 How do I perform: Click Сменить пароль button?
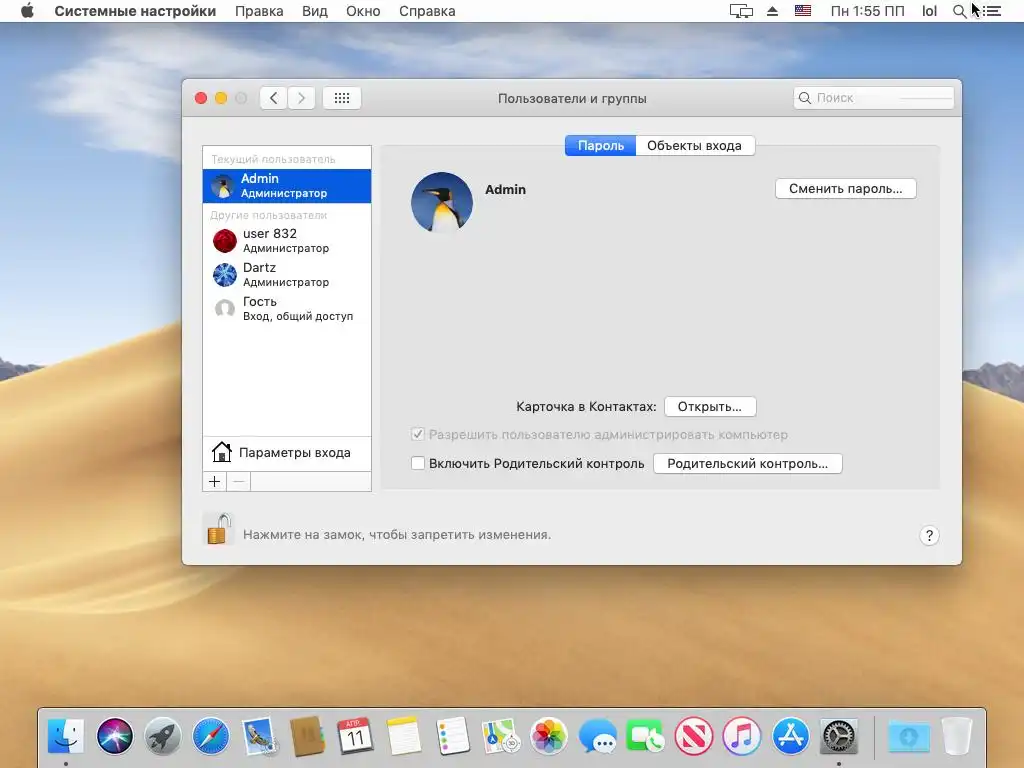[846, 189]
